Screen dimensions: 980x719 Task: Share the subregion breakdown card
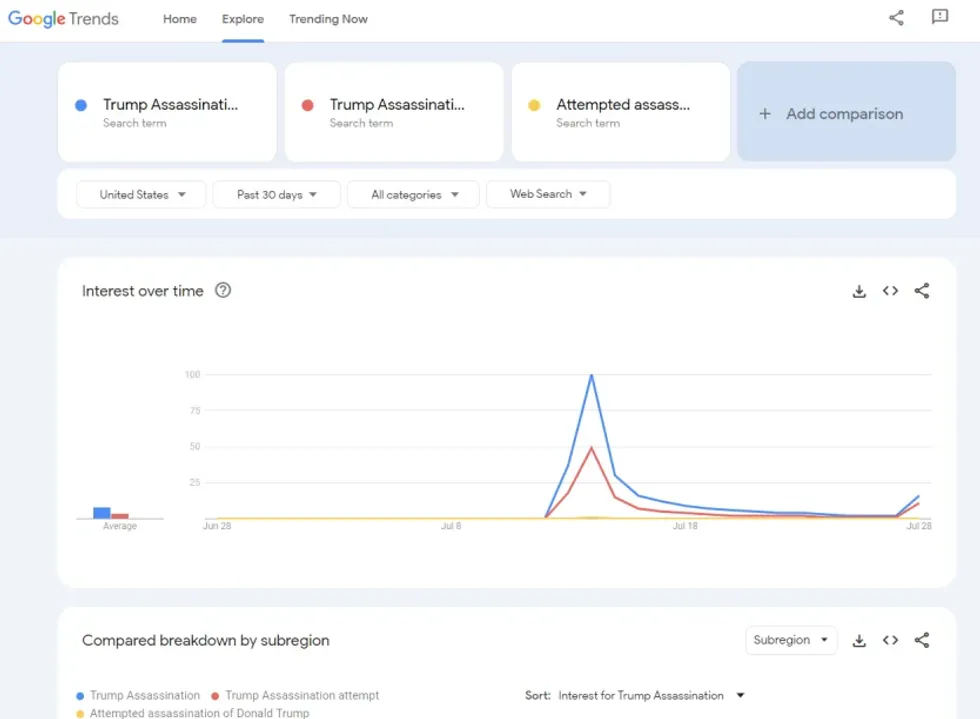(x=922, y=640)
